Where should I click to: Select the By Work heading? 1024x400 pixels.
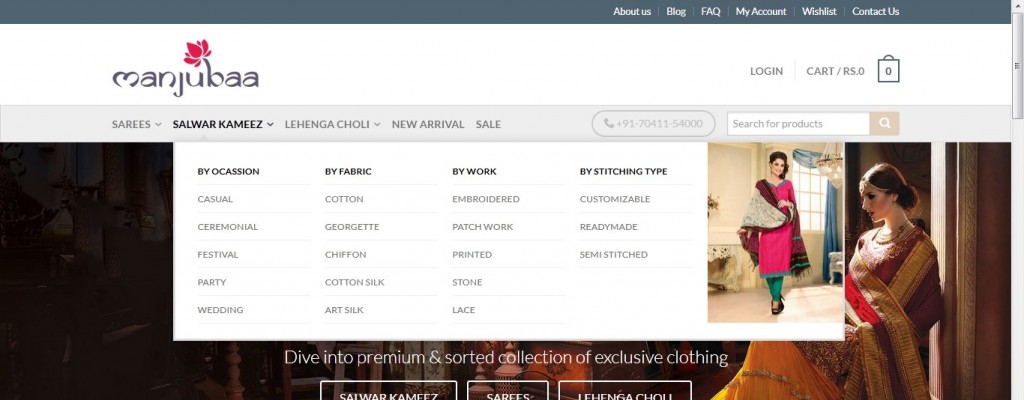coord(474,171)
